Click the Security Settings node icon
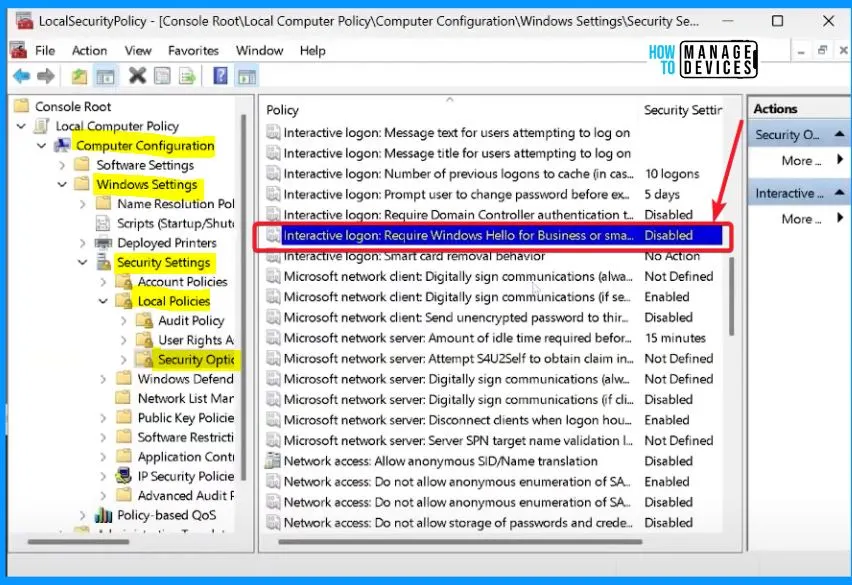Image resolution: width=852 pixels, height=585 pixels. [103, 262]
